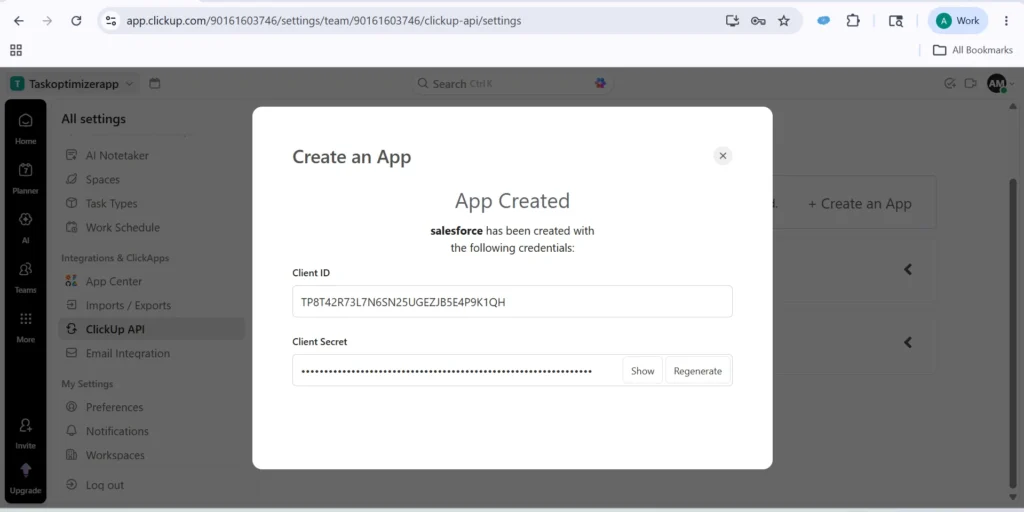1024x512 pixels.
Task: Select the Client ID field
Action: pyautogui.click(x=512, y=302)
